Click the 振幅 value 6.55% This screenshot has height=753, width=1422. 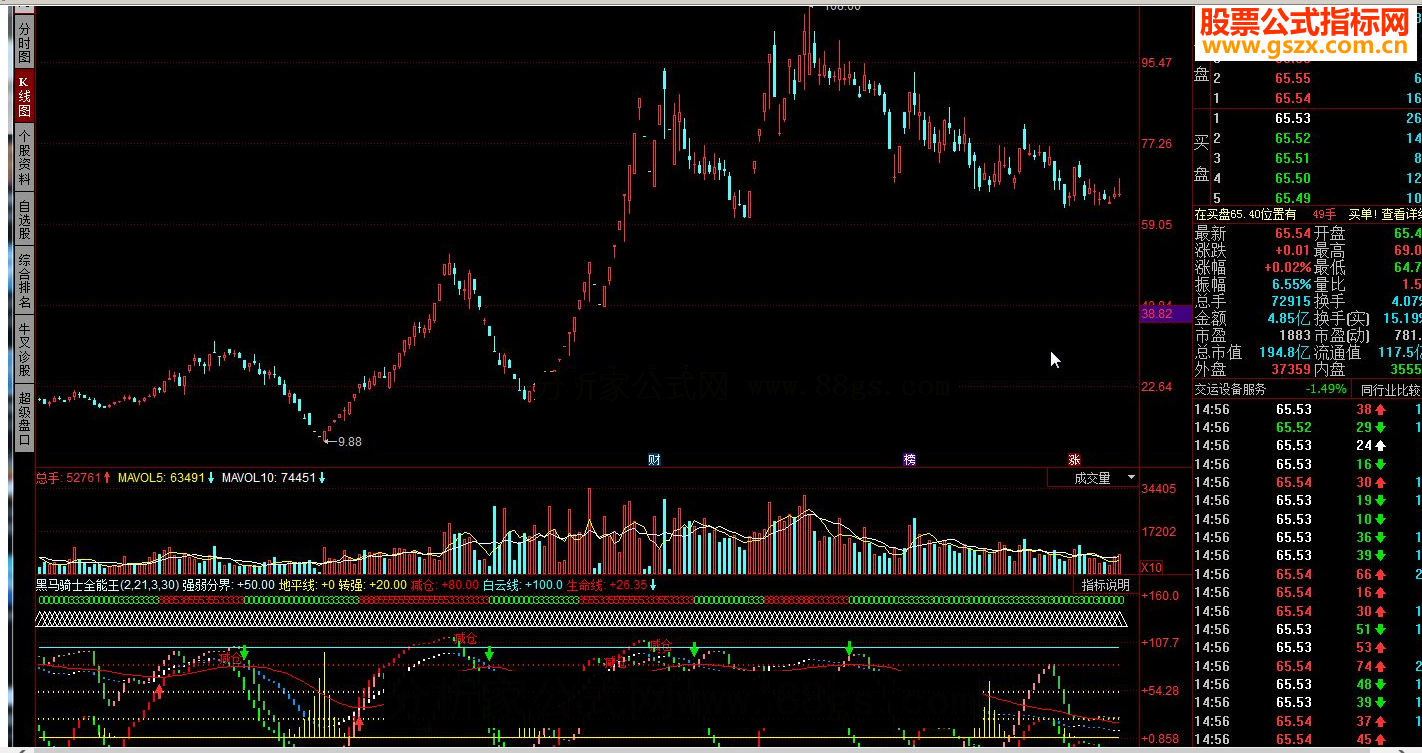pyautogui.click(x=1292, y=284)
